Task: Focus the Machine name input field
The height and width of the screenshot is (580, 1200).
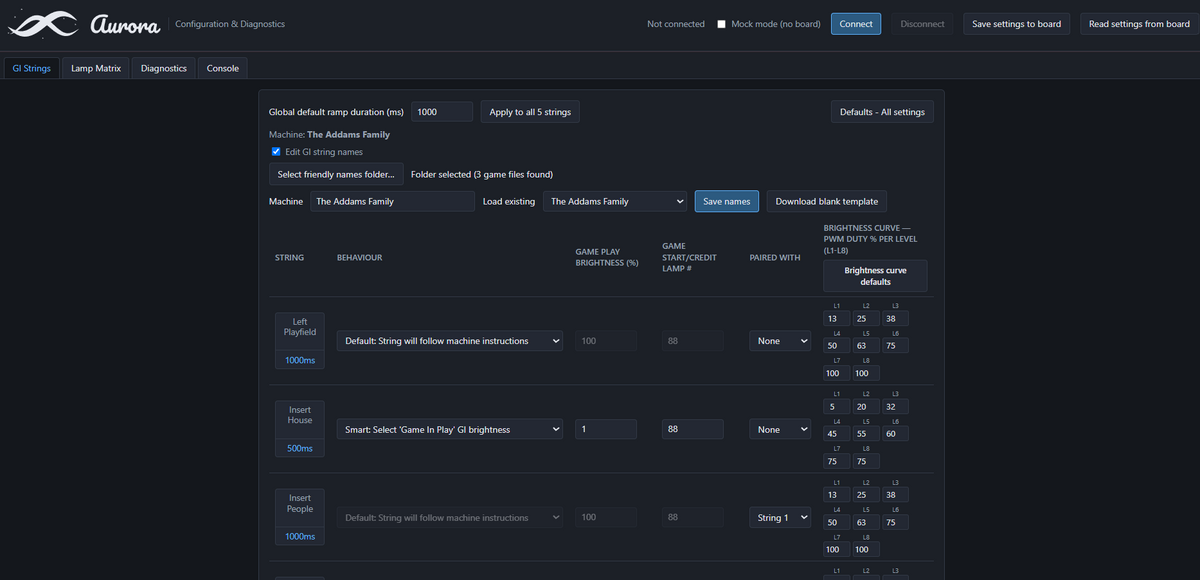Action: point(392,201)
